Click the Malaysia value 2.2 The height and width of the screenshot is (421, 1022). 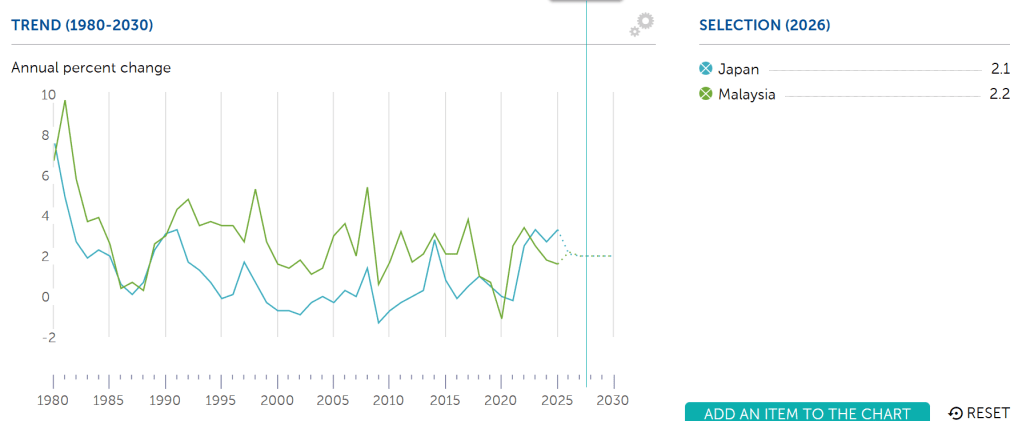pos(996,95)
